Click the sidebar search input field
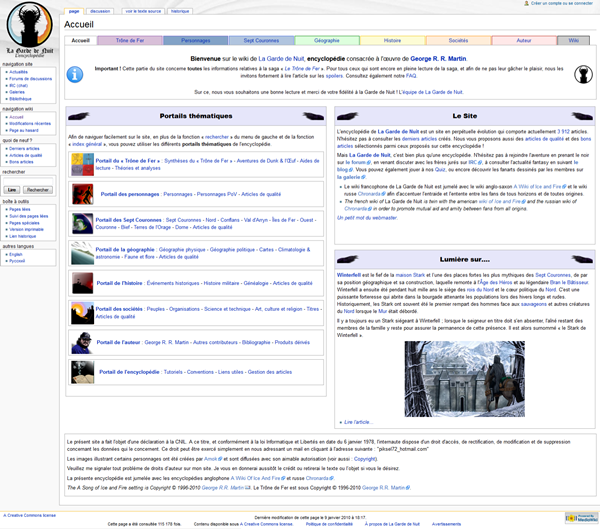600x529 pixels. 28,181
